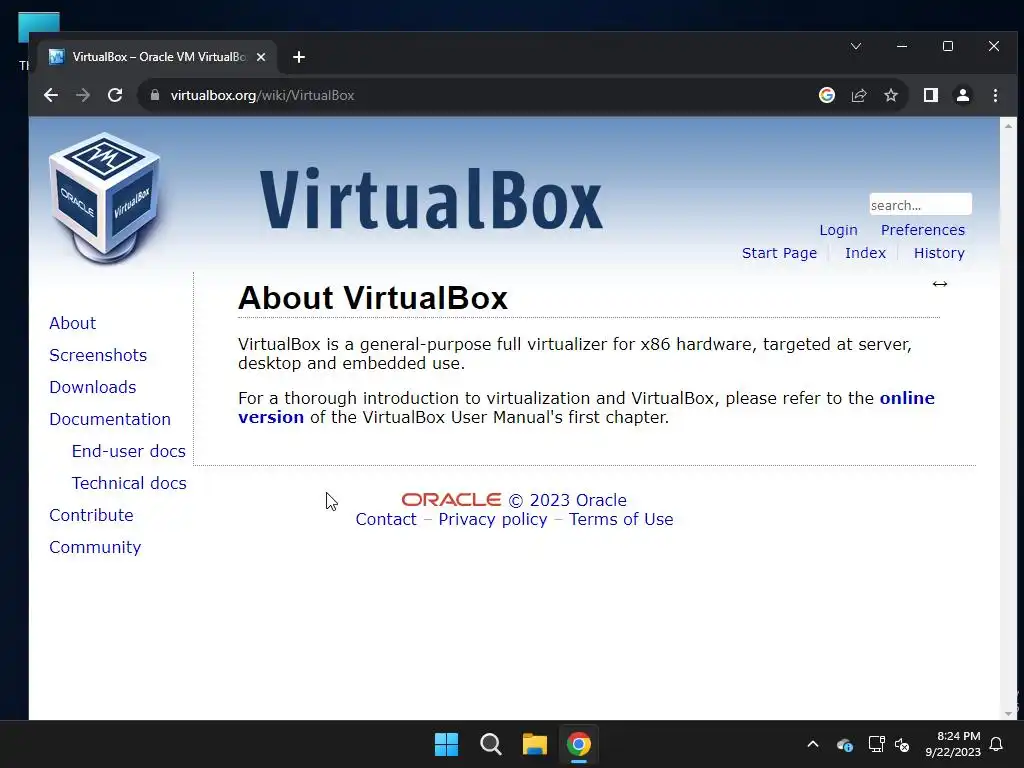The width and height of the screenshot is (1024, 768).
Task: Open End-user docs
Action: (x=129, y=451)
